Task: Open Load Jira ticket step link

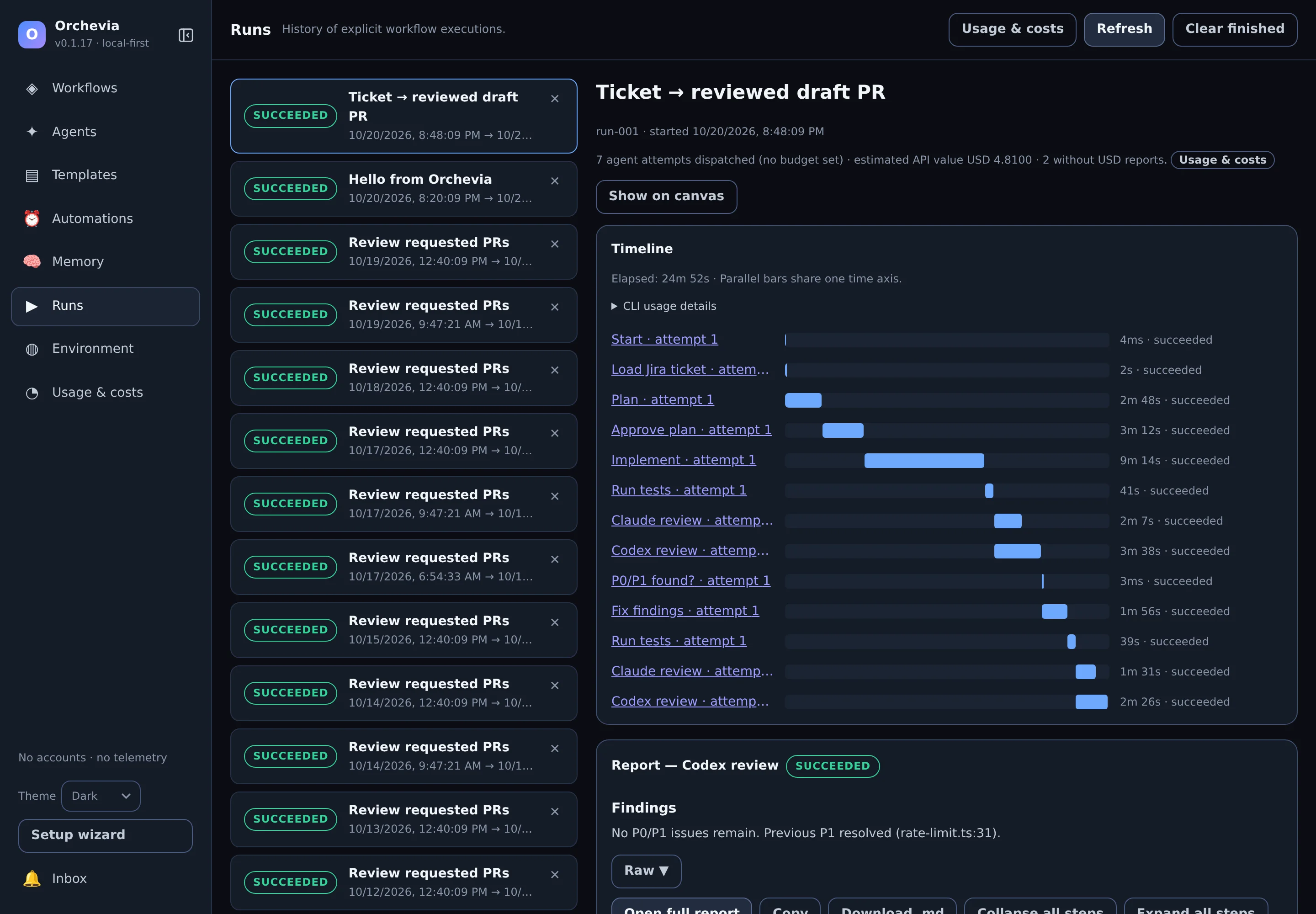Action: pyautogui.click(x=690, y=369)
